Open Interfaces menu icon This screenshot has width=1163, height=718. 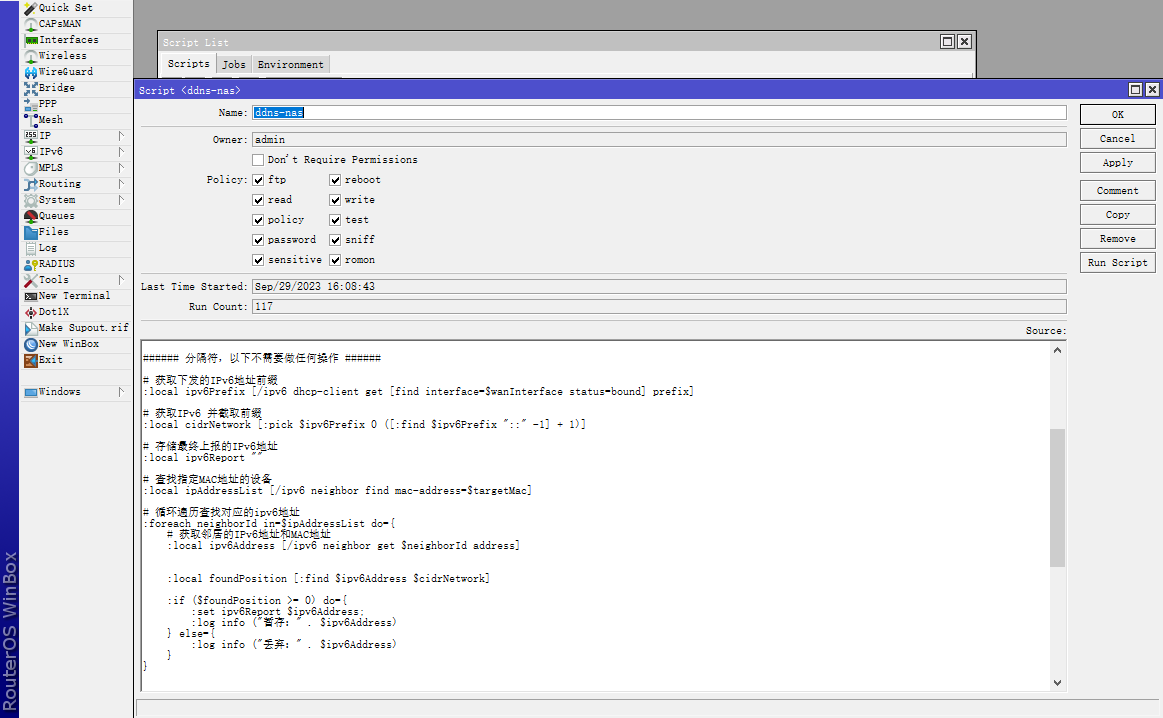(x=30, y=40)
